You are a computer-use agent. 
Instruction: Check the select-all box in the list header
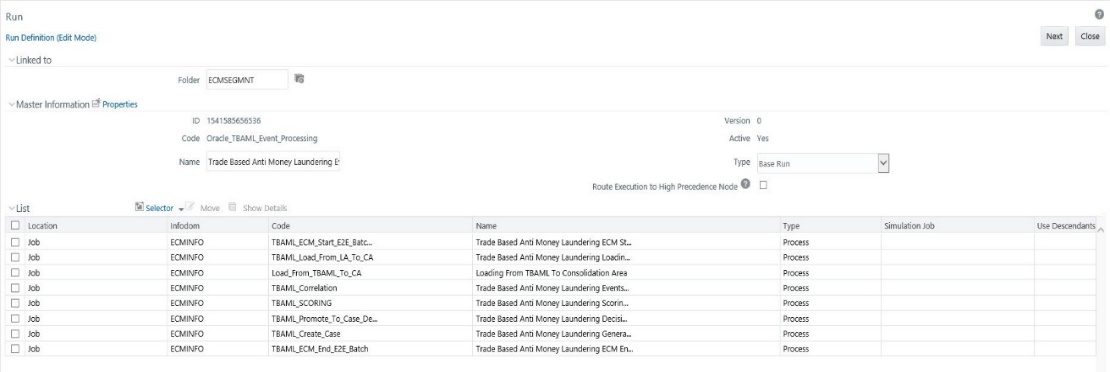coord(16,225)
